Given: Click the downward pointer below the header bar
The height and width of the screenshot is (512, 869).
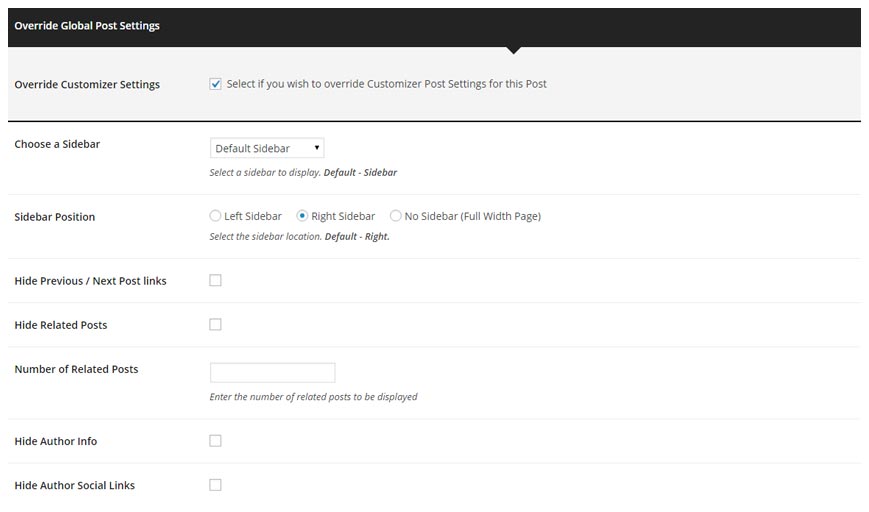Looking at the screenshot, I should pos(513,50).
